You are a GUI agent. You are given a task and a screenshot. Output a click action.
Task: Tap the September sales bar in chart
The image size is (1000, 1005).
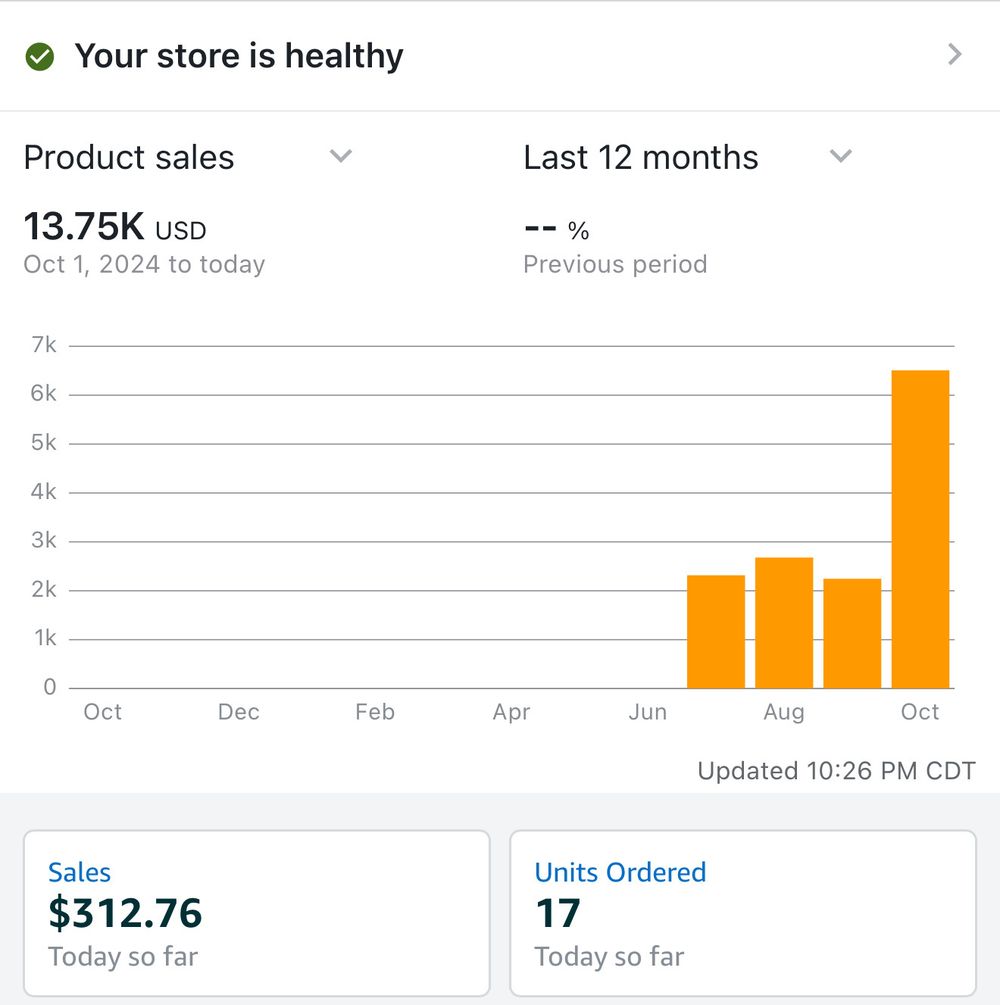point(852,633)
